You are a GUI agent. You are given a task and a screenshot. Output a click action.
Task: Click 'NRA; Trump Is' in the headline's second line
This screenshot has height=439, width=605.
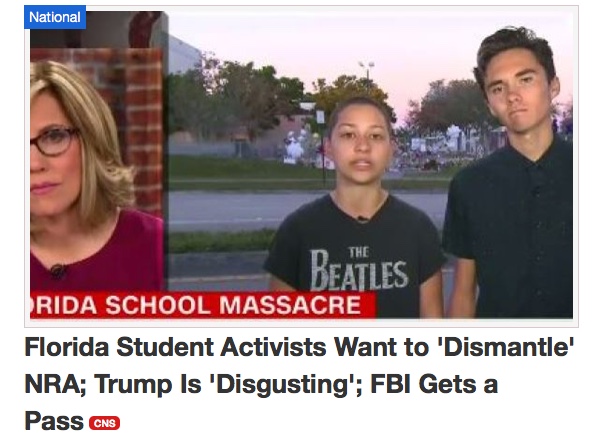pyautogui.click(x=113, y=384)
